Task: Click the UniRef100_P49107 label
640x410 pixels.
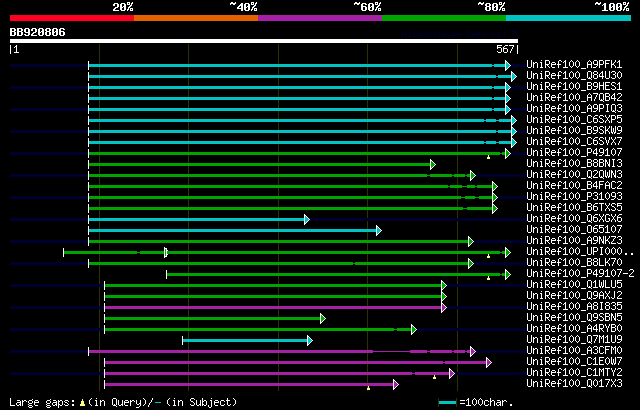Action: (x=574, y=153)
